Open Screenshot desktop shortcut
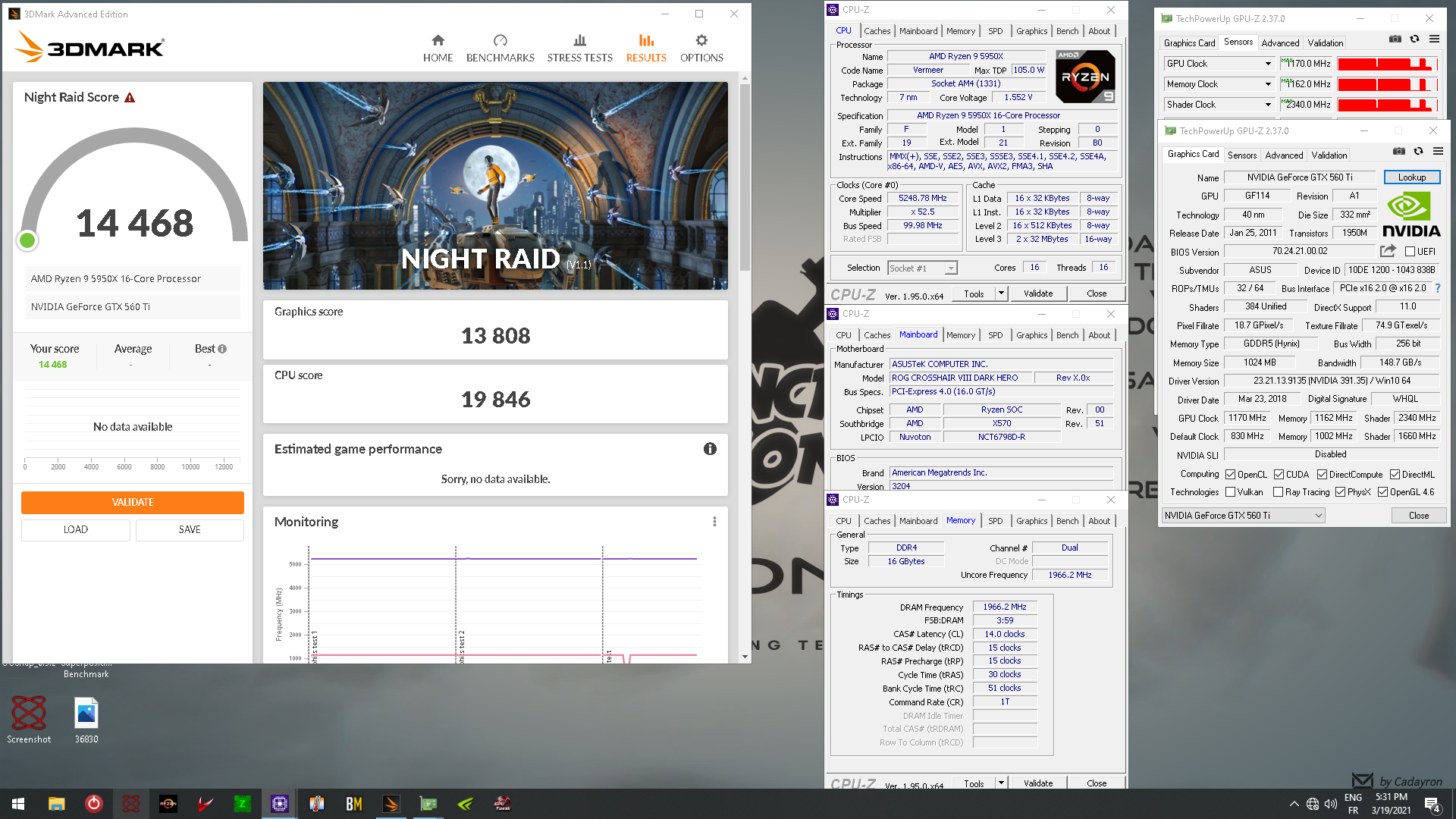1456x819 pixels. pyautogui.click(x=29, y=719)
